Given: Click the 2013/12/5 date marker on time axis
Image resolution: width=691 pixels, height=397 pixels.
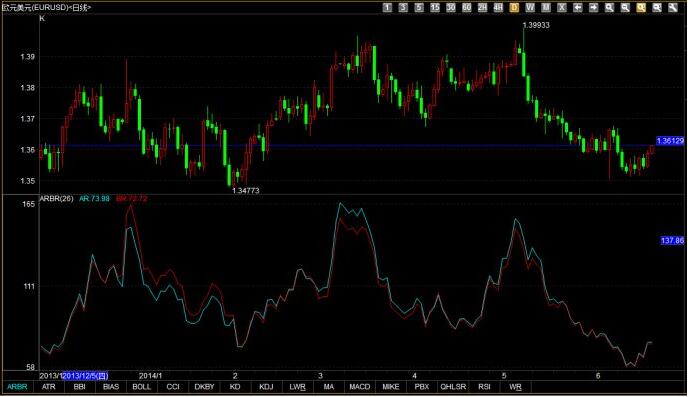Looking at the screenshot, I should pos(85,376).
